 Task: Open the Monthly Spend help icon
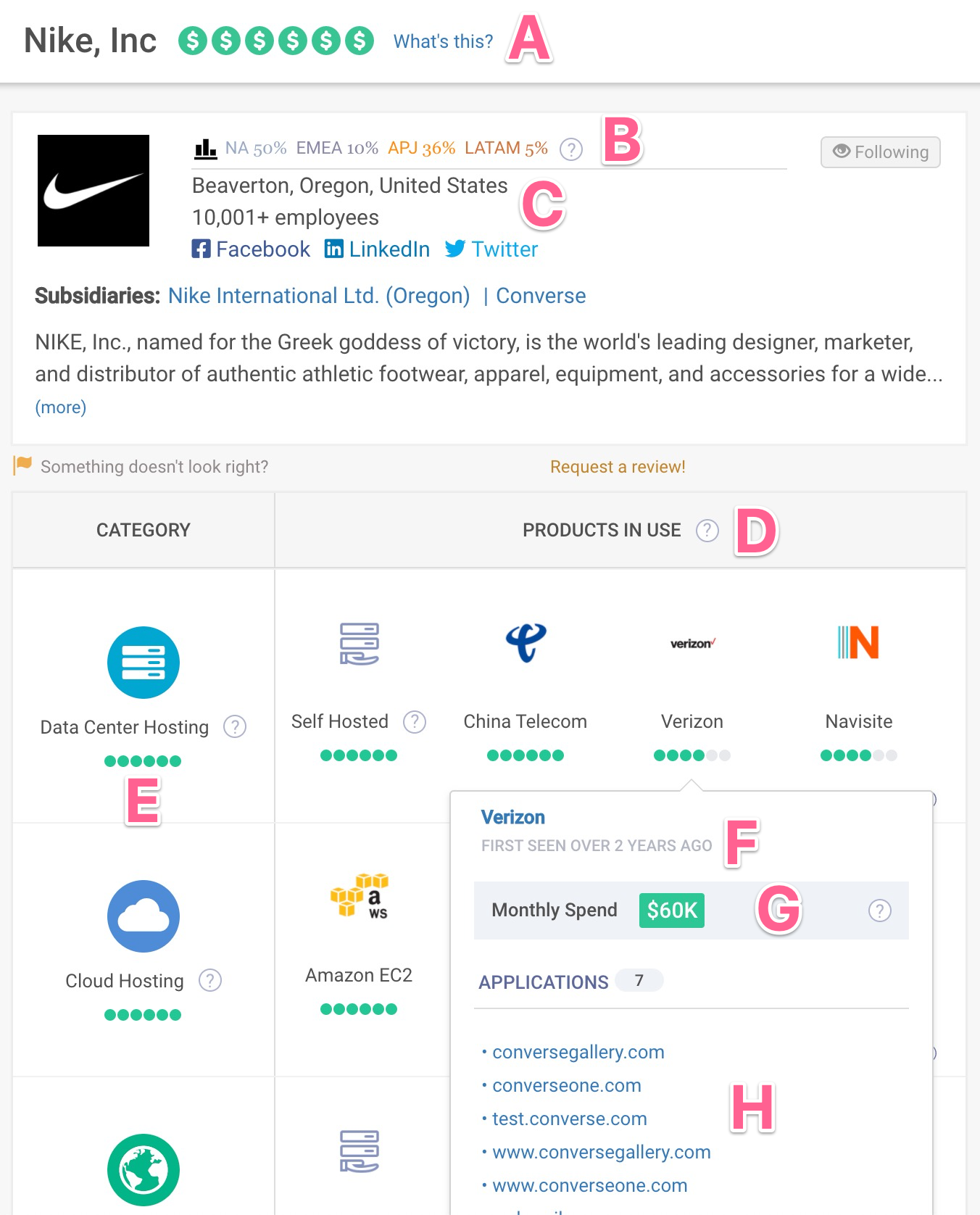[x=880, y=910]
